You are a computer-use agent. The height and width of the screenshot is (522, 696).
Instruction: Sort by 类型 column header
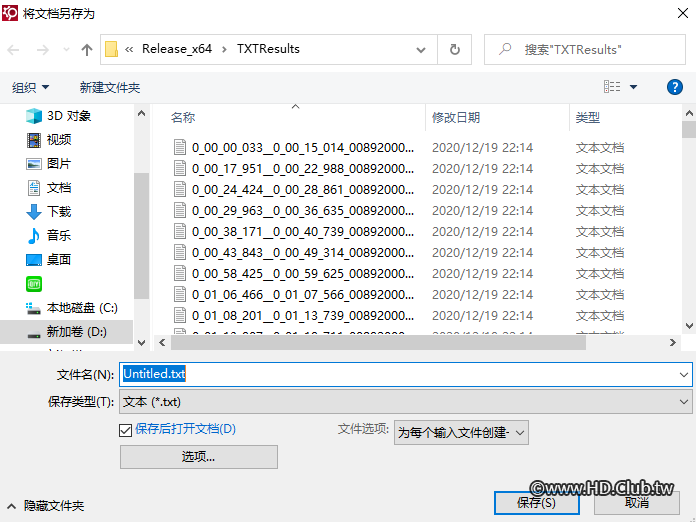point(588,118)
